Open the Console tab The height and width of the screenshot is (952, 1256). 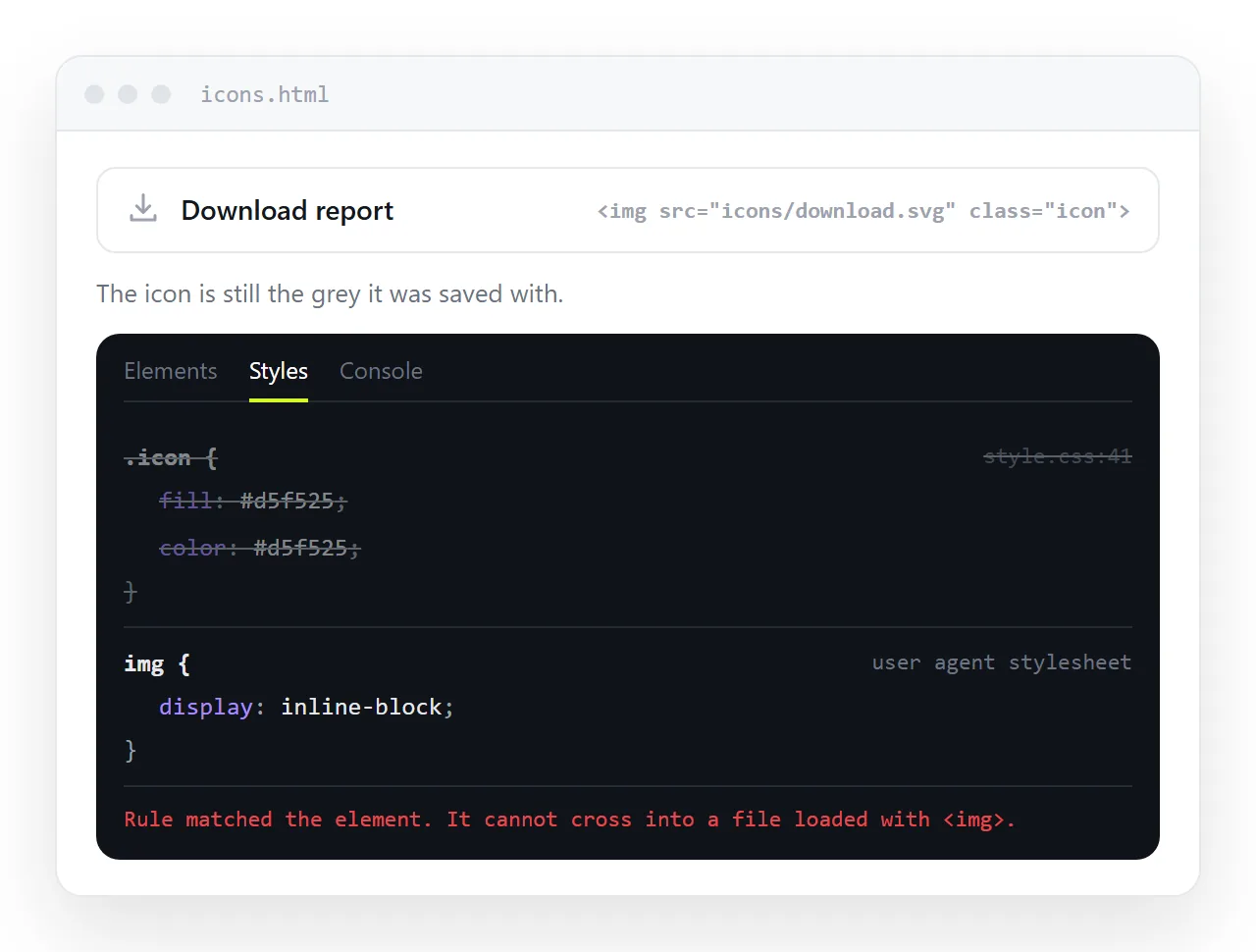pyautogui.click(x=381, y=371)
